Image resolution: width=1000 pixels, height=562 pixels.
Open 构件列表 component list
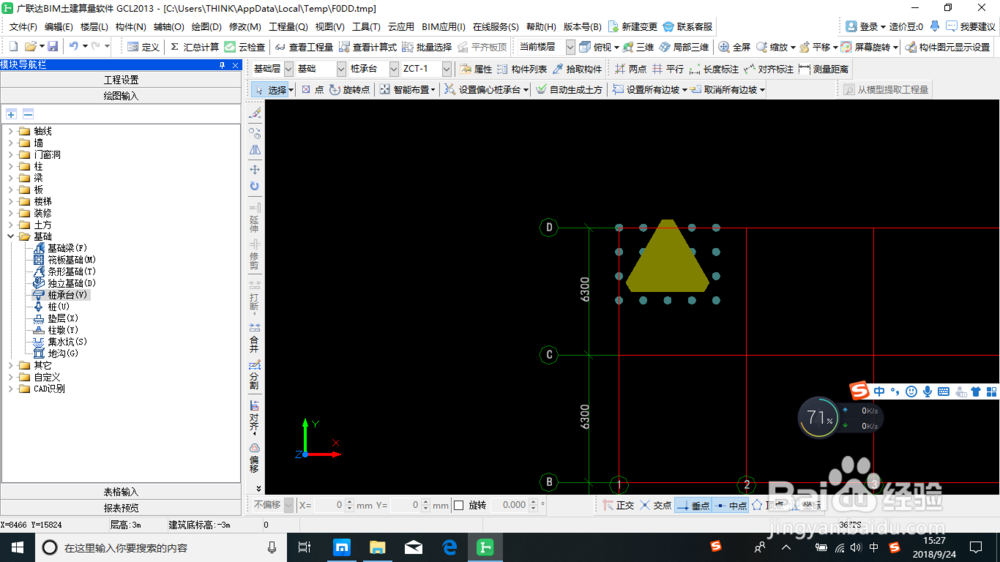tap(522, 69)
